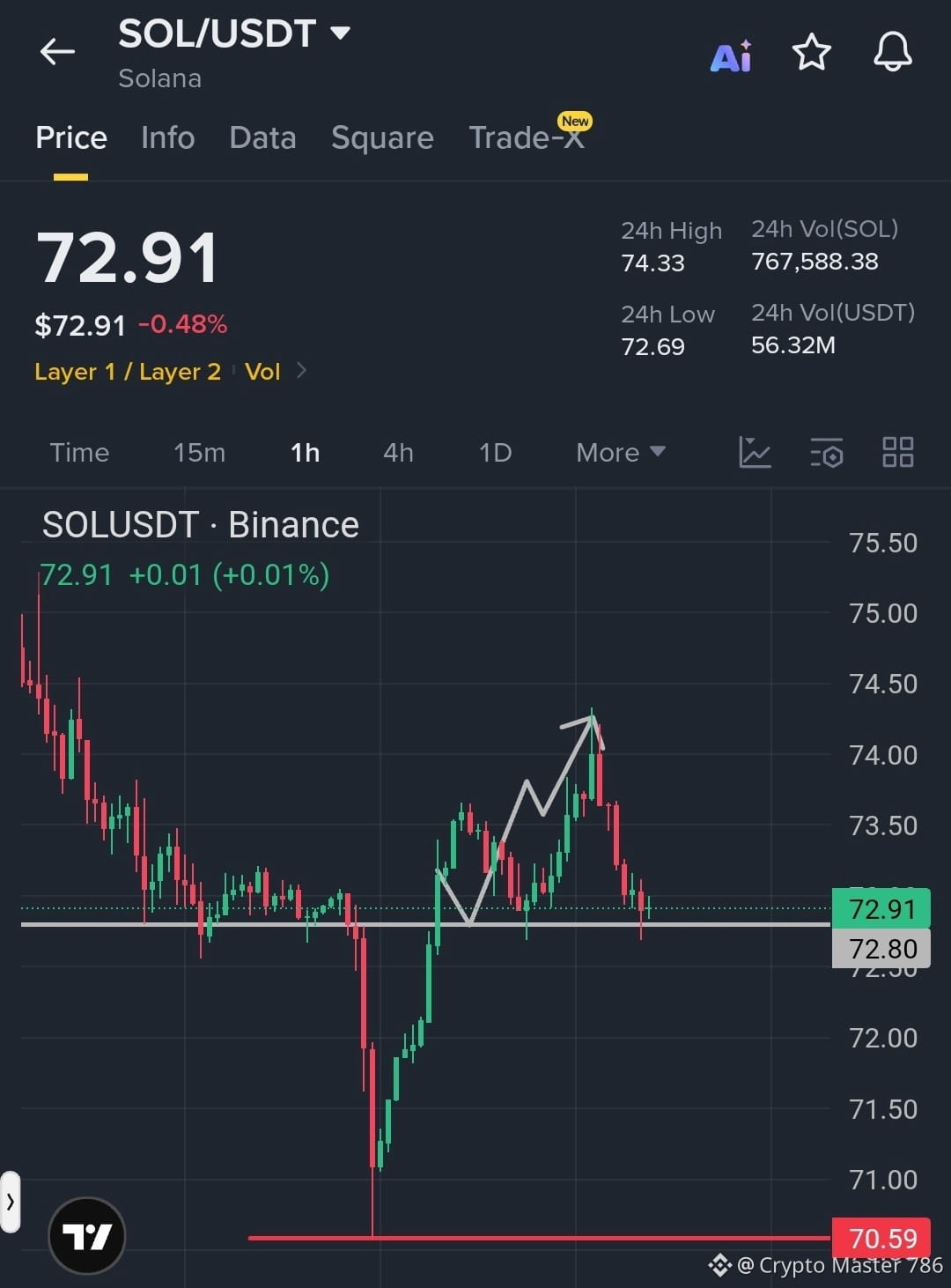Screen dimensions: 951x1288
Task: Open the chart settings icon
Action: coord(826,452)
